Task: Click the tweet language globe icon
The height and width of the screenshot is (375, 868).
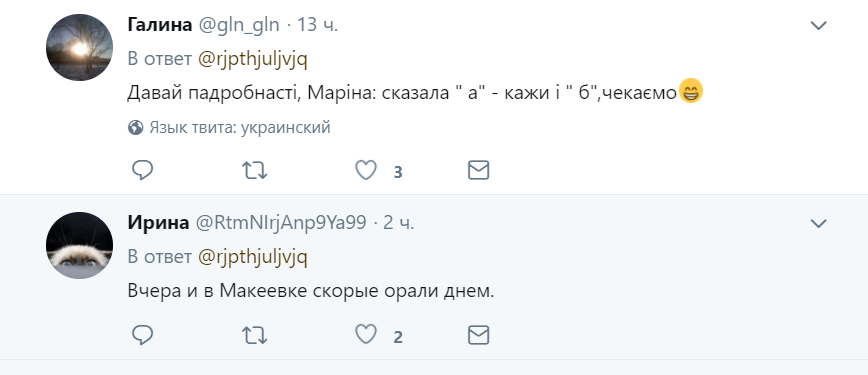Action: point(136,128)
